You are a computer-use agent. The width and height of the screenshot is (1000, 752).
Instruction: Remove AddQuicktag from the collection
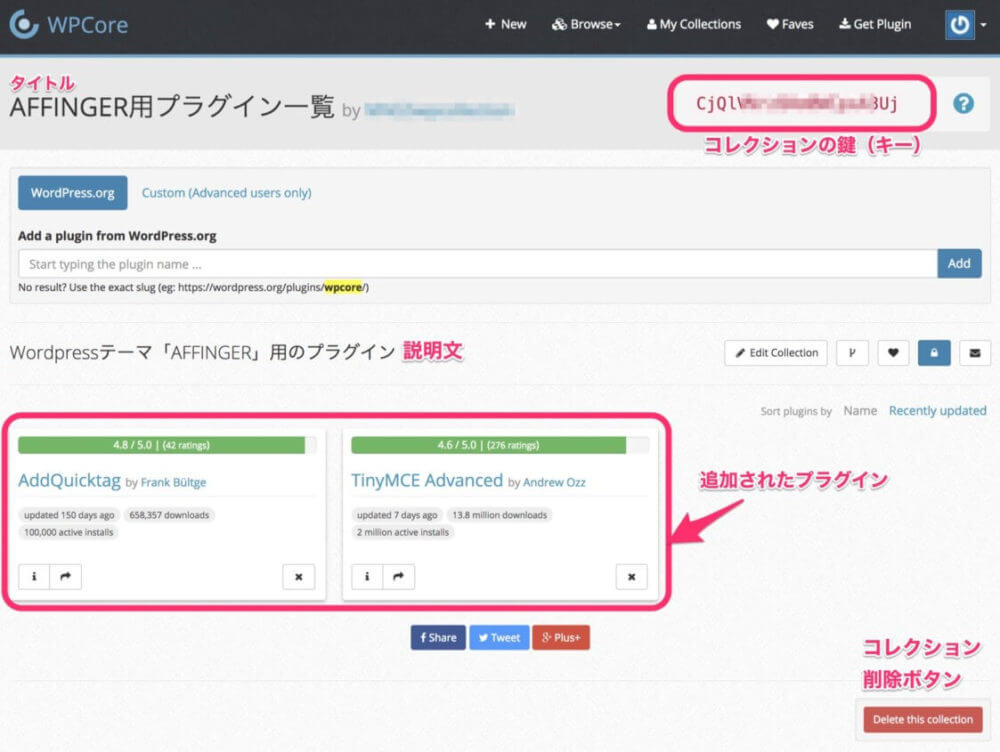[298, 577]
